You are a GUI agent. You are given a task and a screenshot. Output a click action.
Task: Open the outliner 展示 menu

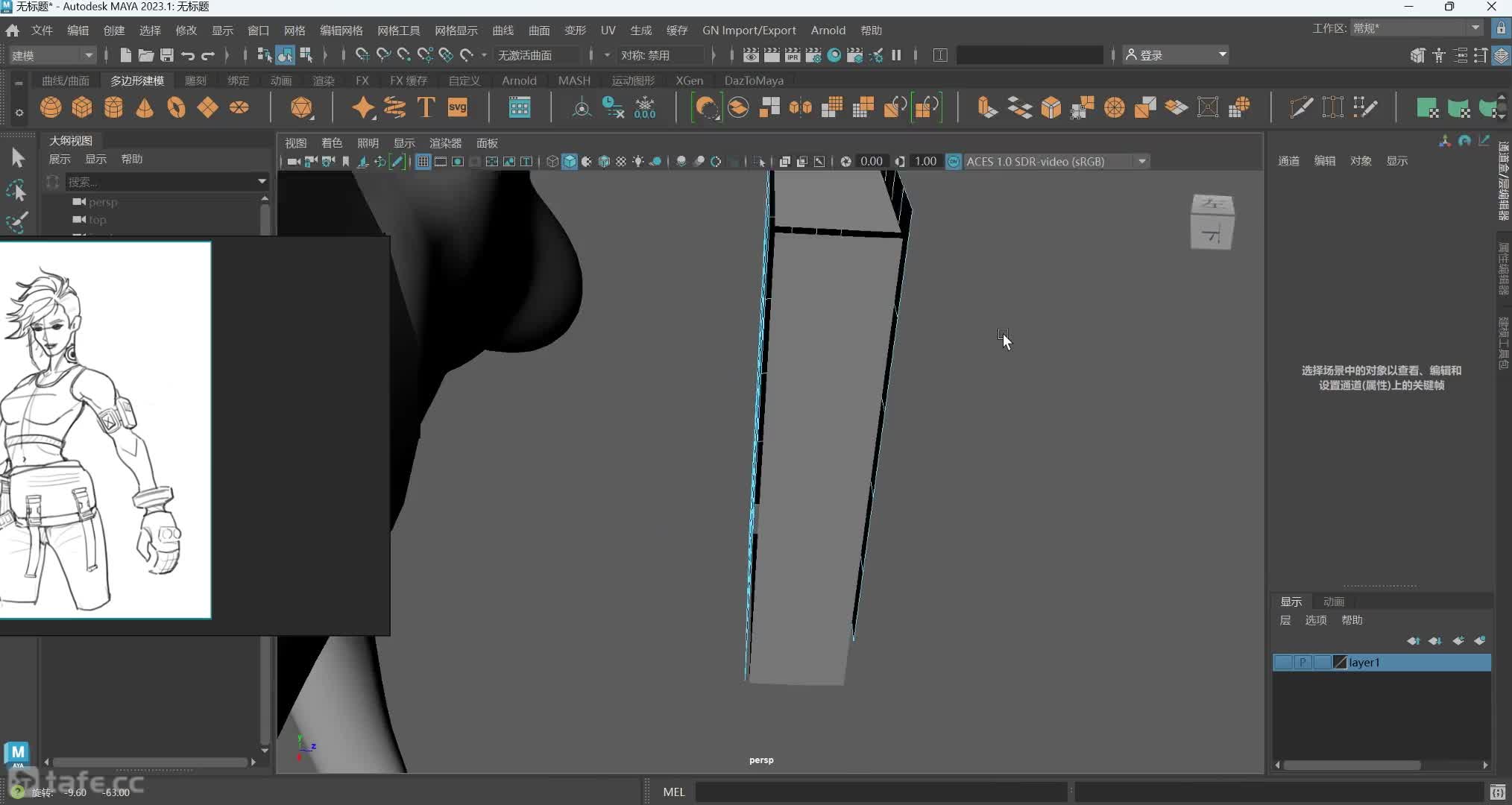click(x=60, y=159)
